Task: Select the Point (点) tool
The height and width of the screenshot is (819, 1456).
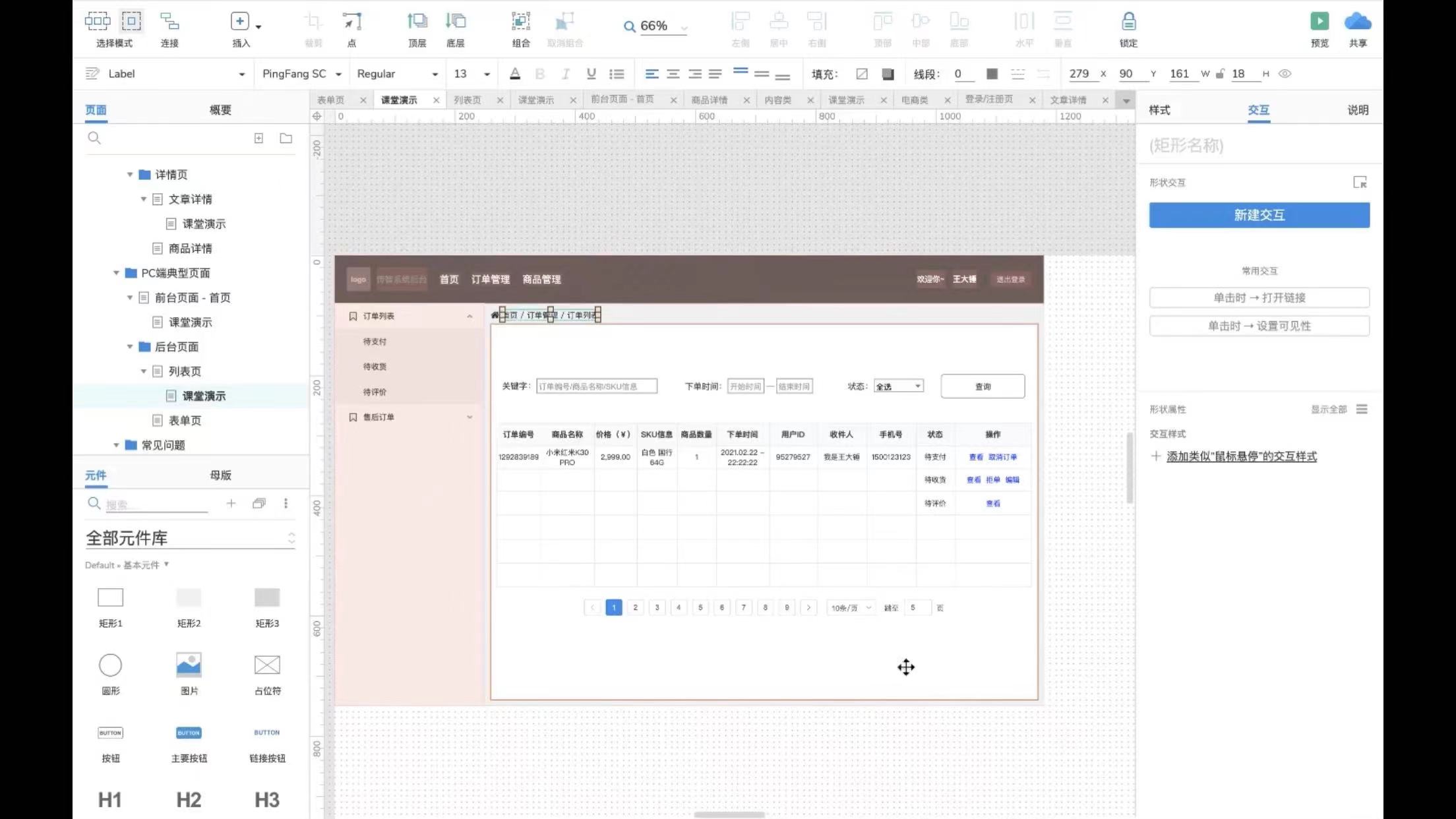Action: [351, 22]
